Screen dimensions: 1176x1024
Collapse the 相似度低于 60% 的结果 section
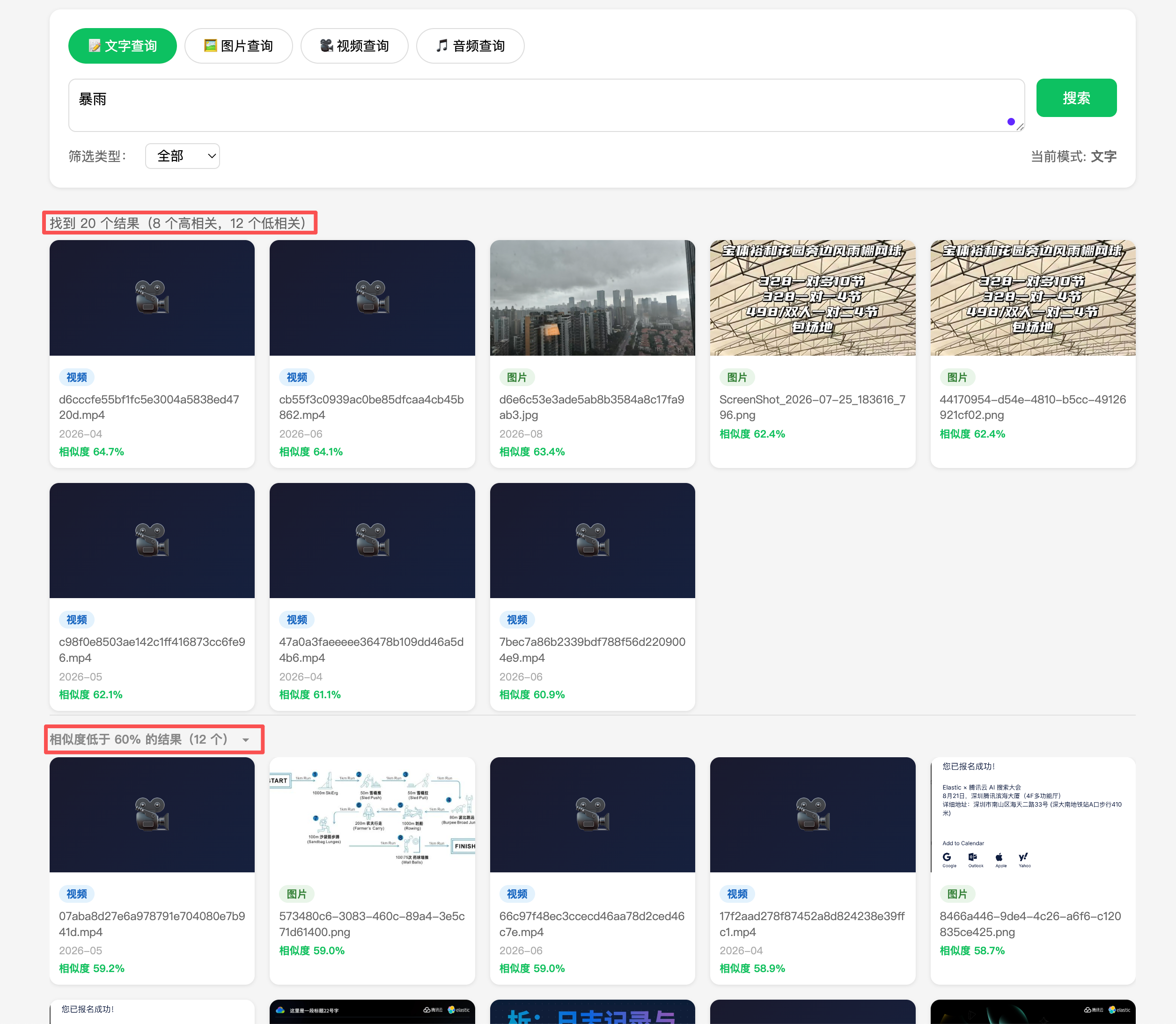150,739
